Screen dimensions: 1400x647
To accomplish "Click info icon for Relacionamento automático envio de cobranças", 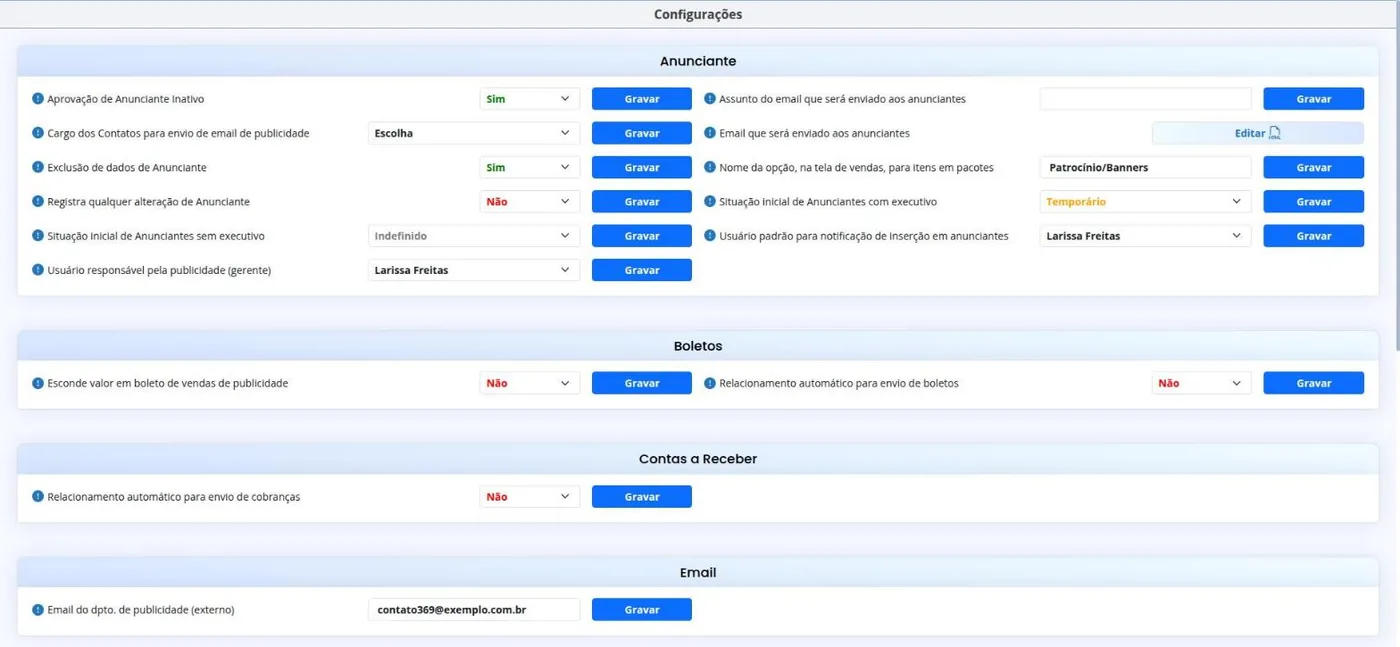I will coord(38,497).
